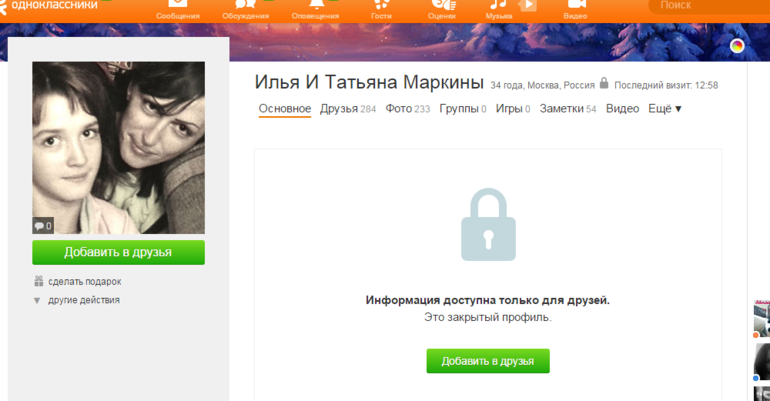Switch to the Фото tab
Viewport: 770px width, 401px height.
(x=408, y=108)
